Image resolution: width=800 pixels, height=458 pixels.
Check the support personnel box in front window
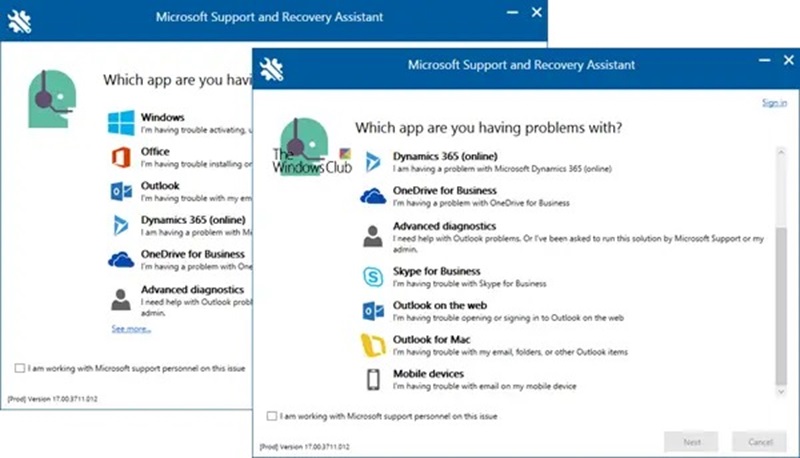click(271, 416)
